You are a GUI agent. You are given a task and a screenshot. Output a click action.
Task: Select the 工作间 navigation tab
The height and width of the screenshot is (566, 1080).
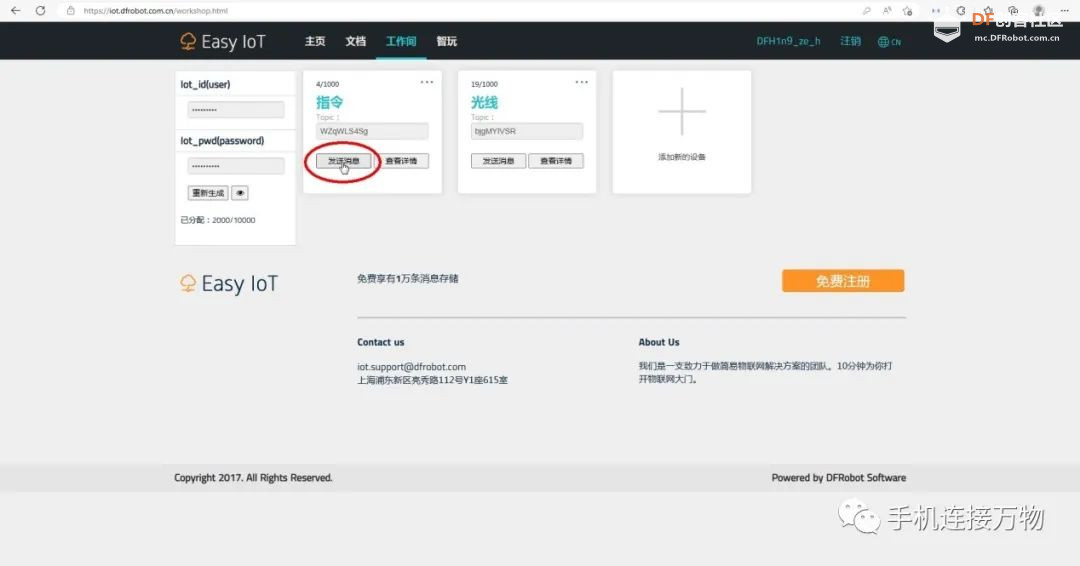point(401,41)
